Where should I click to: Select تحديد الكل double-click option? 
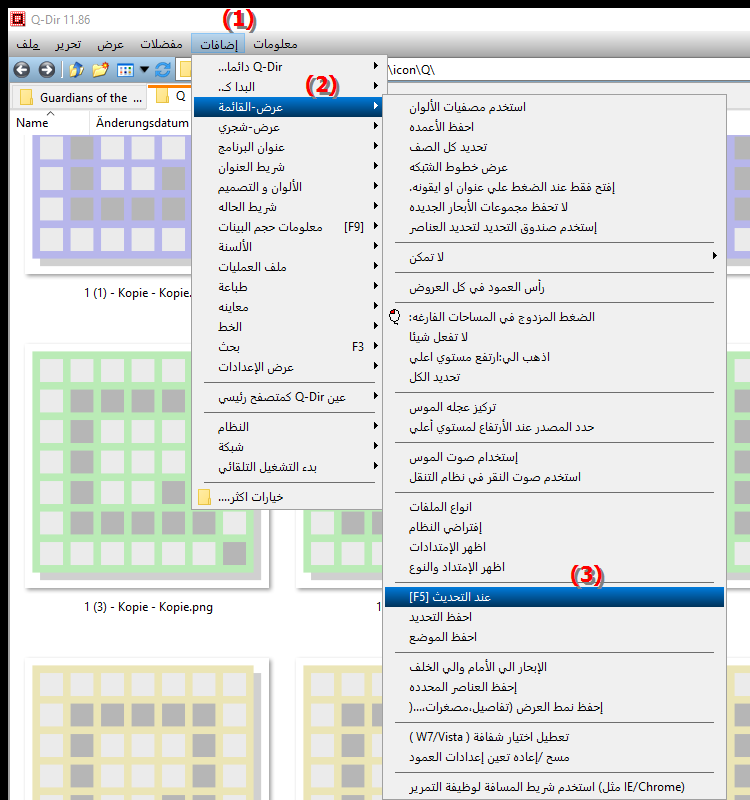tap(554, 377)
